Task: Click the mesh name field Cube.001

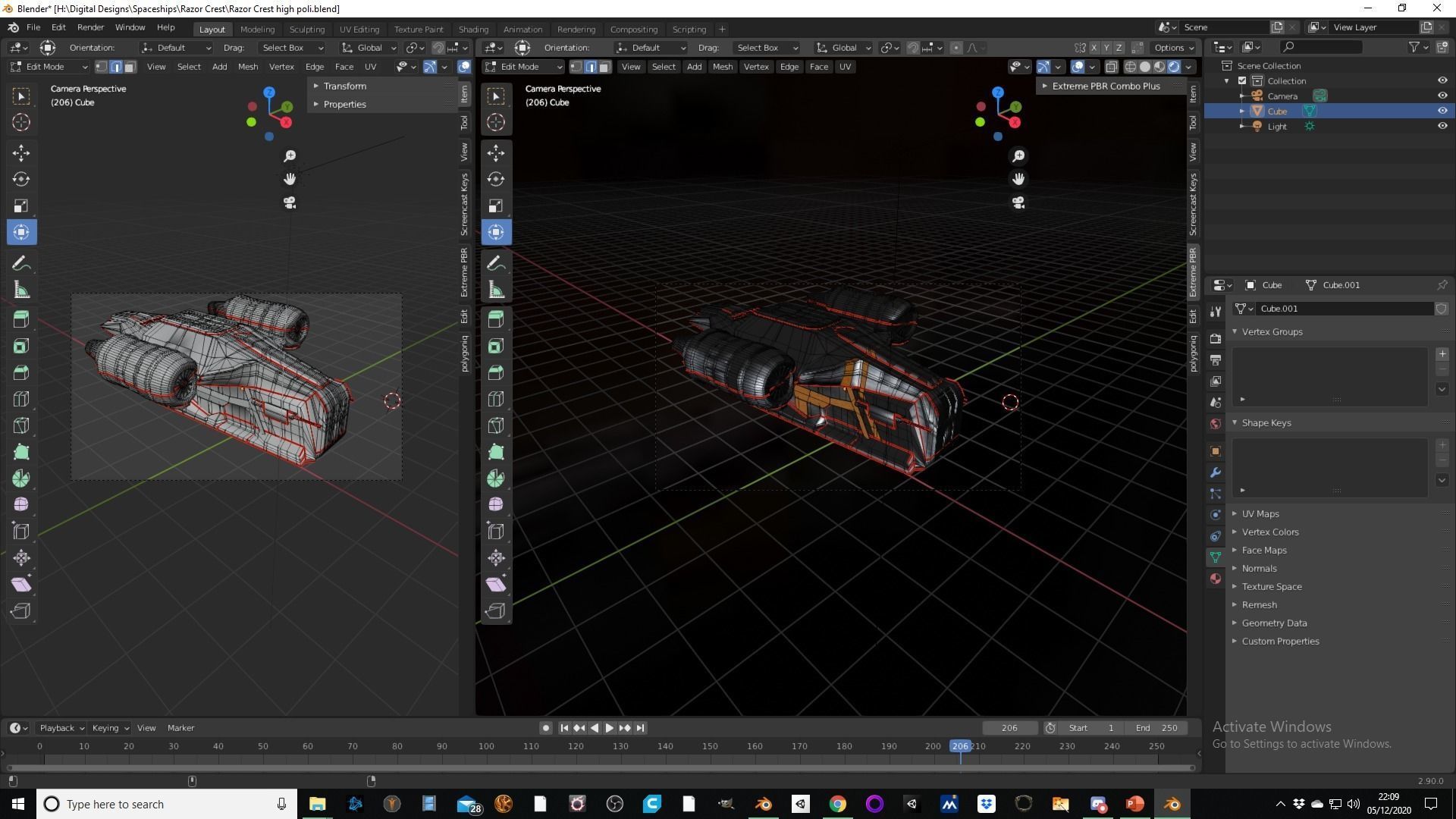Action: click(1345, 309)
